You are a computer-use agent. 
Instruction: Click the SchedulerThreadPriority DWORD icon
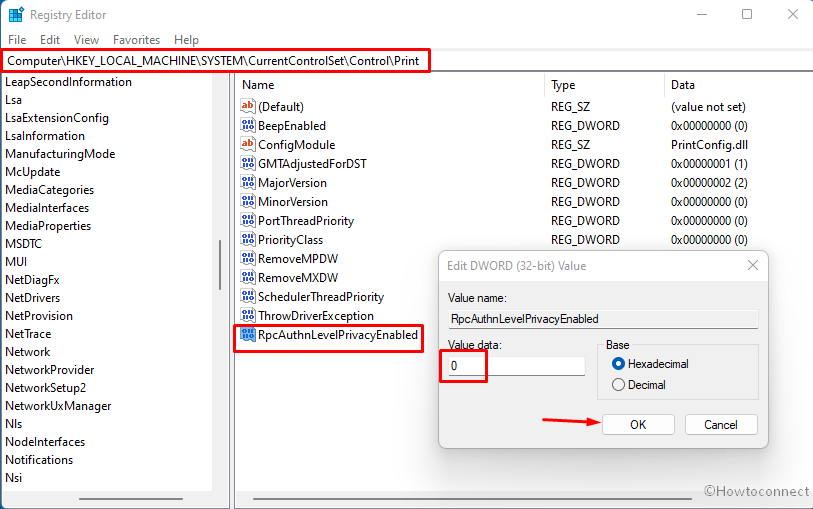point(248,296)
